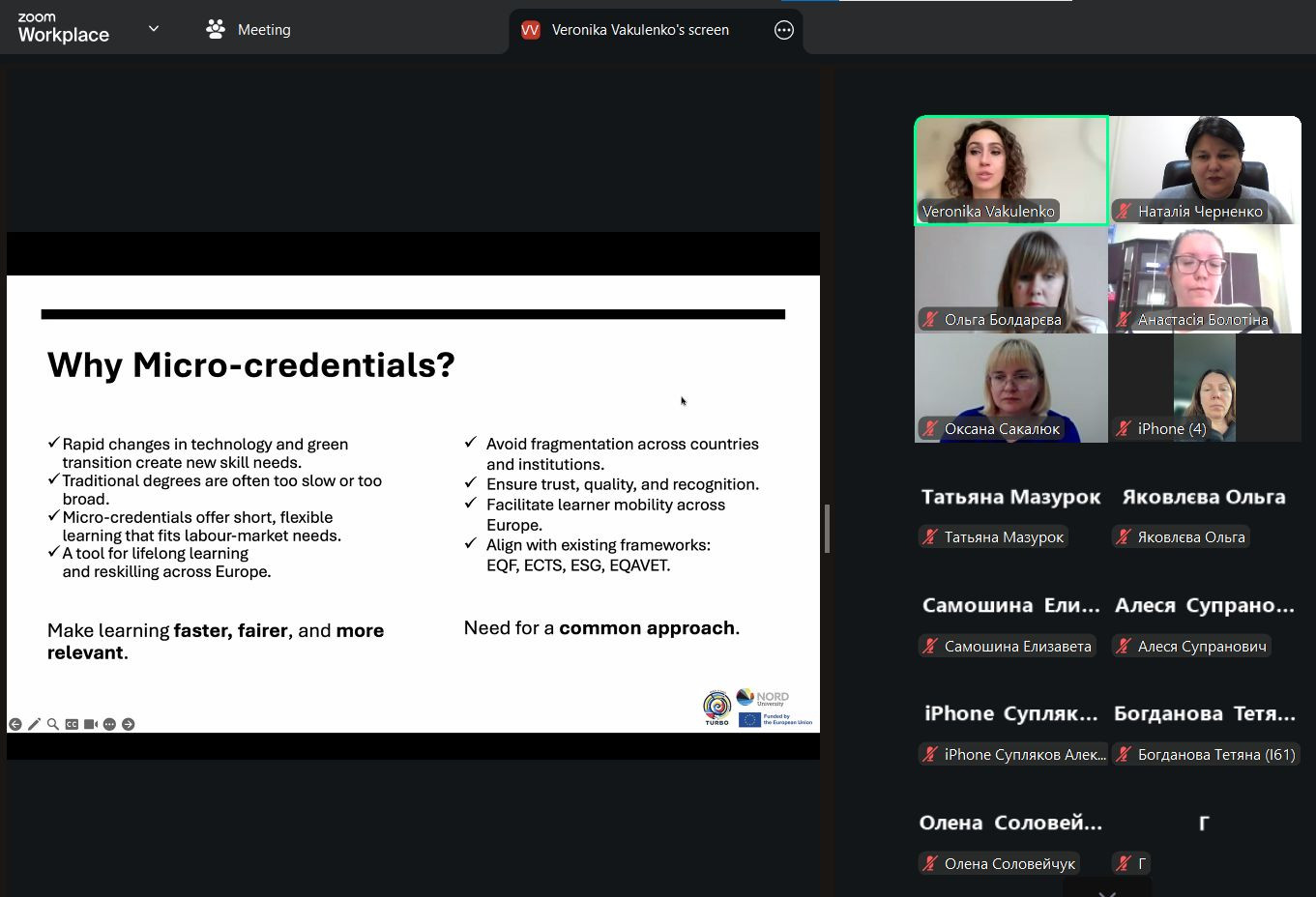Click the CC subtitles icon on the slide
Image resolution: width=1316 pixels, height=897 pixels.
tap(72, 724)
